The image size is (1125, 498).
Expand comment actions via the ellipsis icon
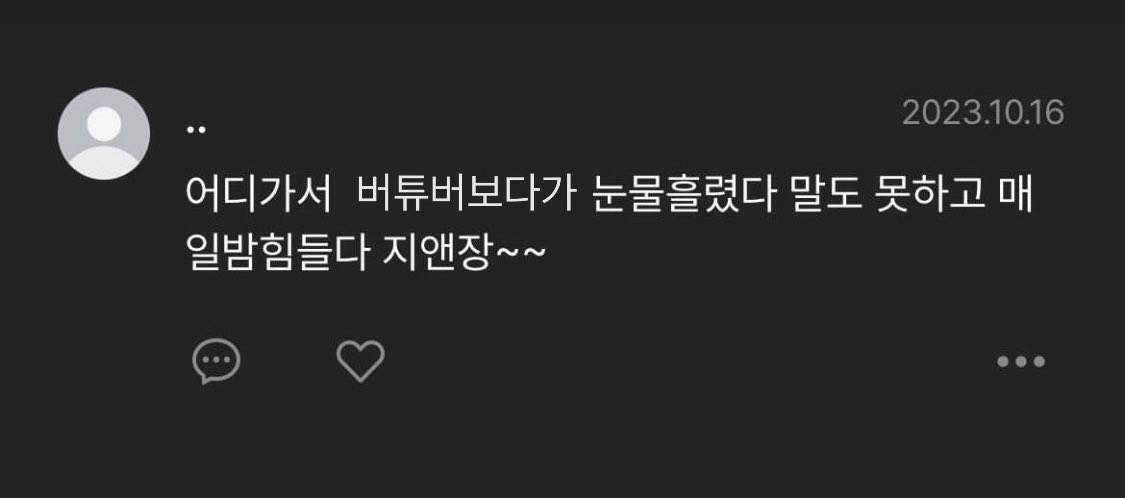pos(1021,362)
